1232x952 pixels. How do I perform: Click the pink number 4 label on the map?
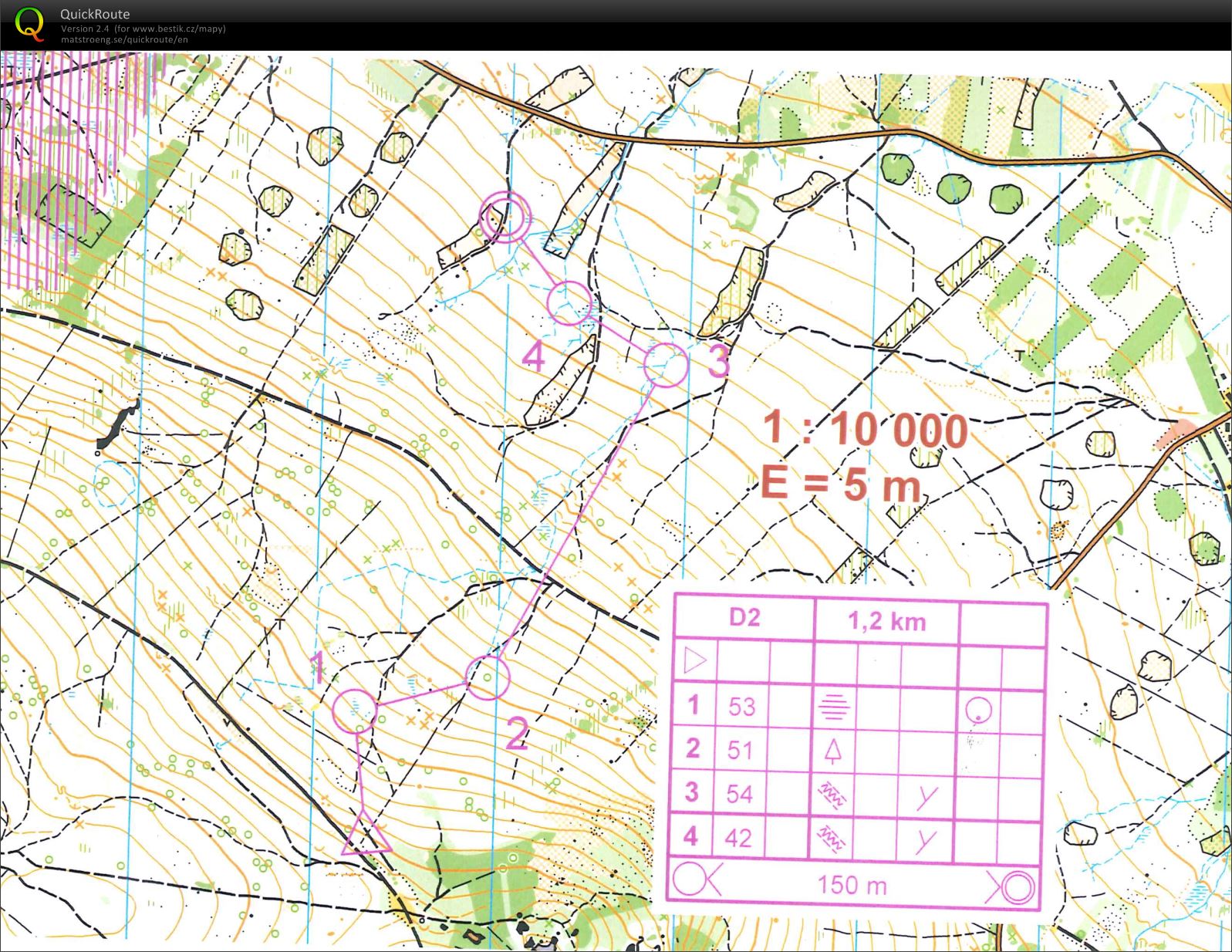point(534,356)
